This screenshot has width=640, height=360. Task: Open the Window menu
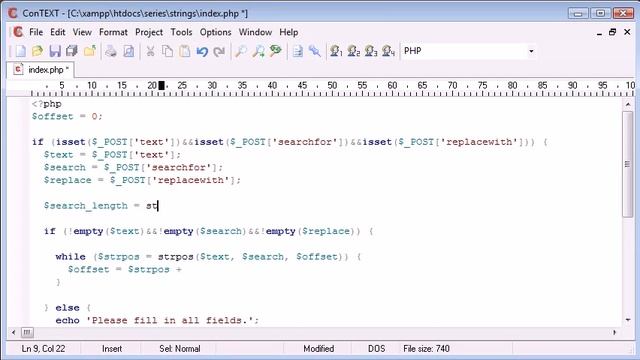tap(255, 32)
